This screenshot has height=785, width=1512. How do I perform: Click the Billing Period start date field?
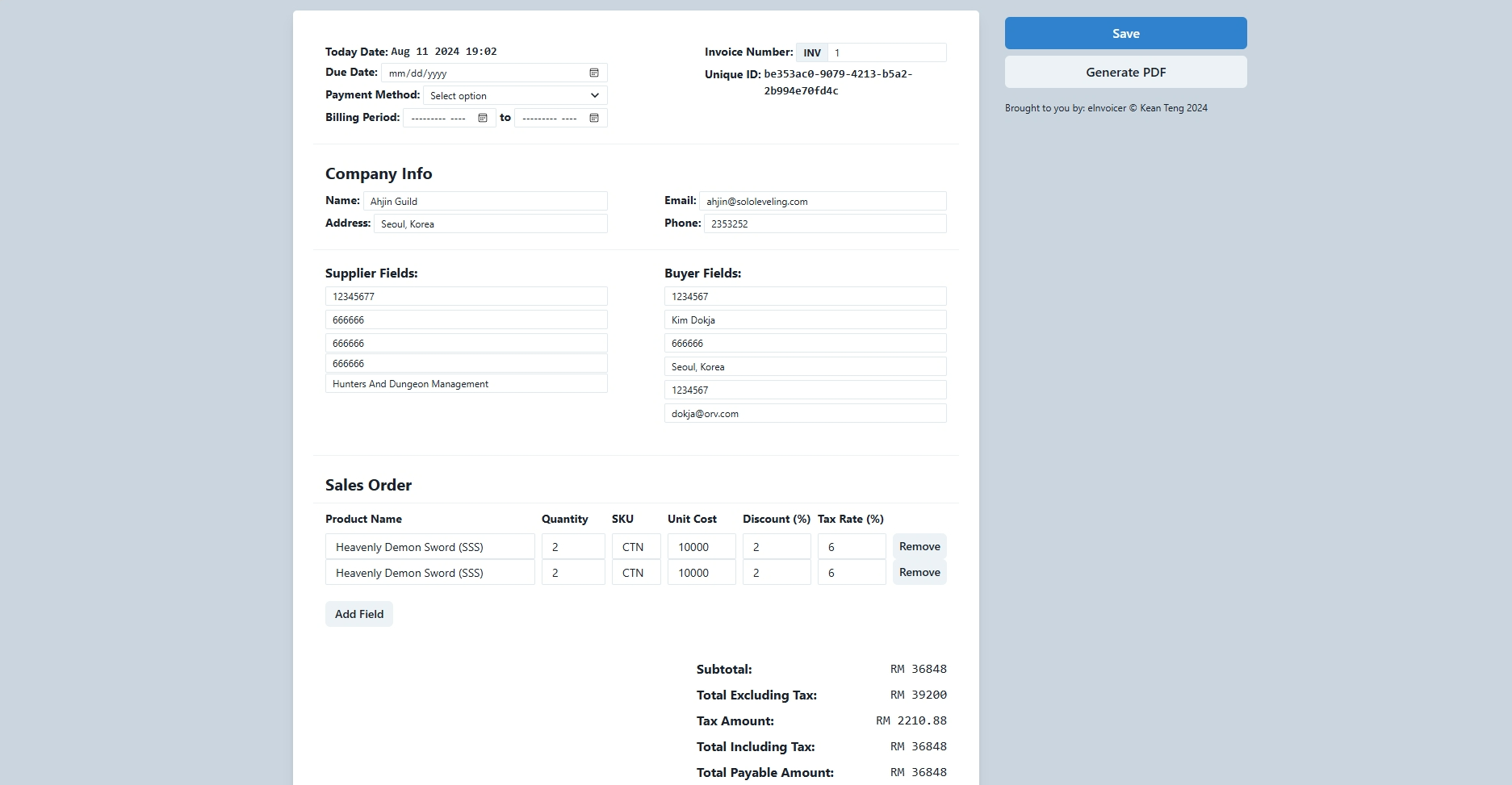[450, 118]
